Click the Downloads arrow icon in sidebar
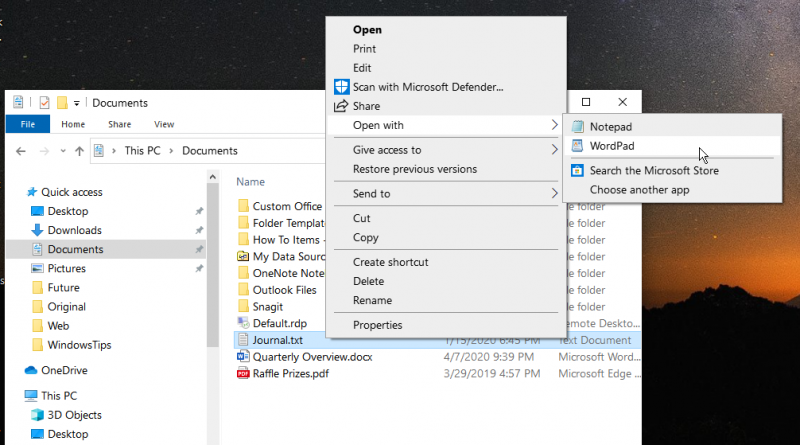The height and width of the screenshot is (445, 800). click(37, 230)
